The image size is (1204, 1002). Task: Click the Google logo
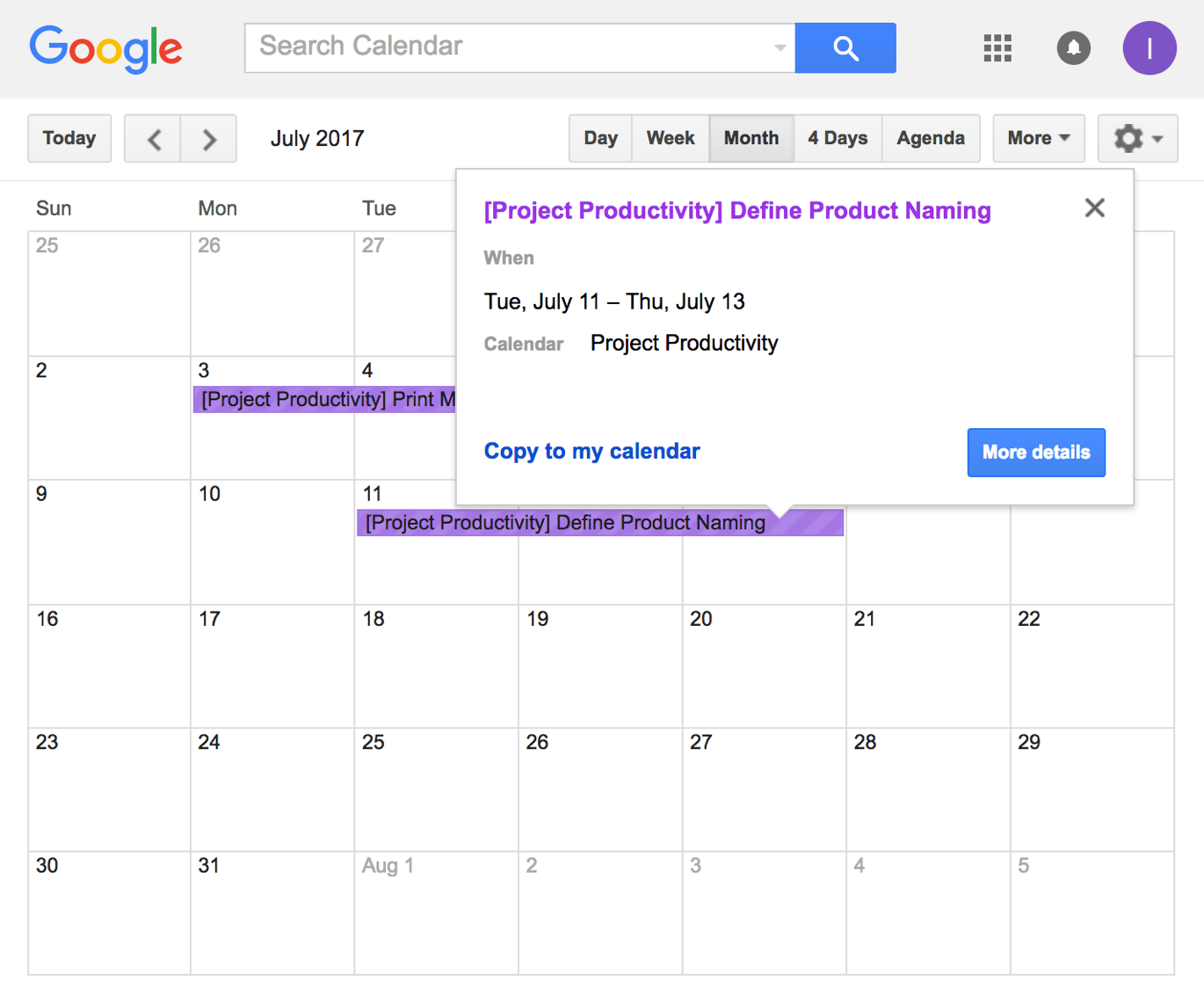105,48
